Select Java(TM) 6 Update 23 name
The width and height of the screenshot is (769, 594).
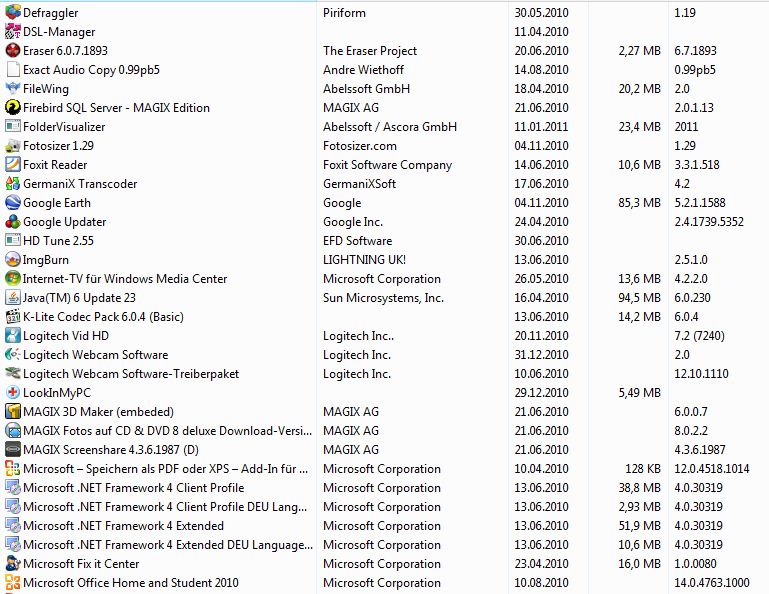click(x=79, y=298)
